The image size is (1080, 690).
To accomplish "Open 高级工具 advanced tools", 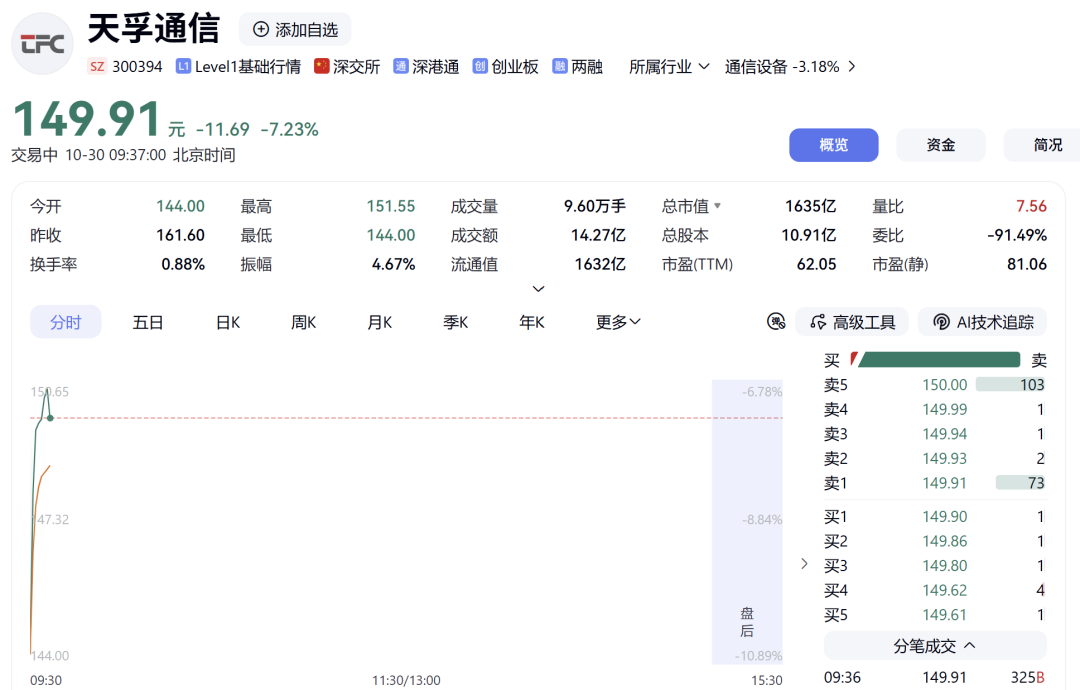I will click(x=852, y=322).
